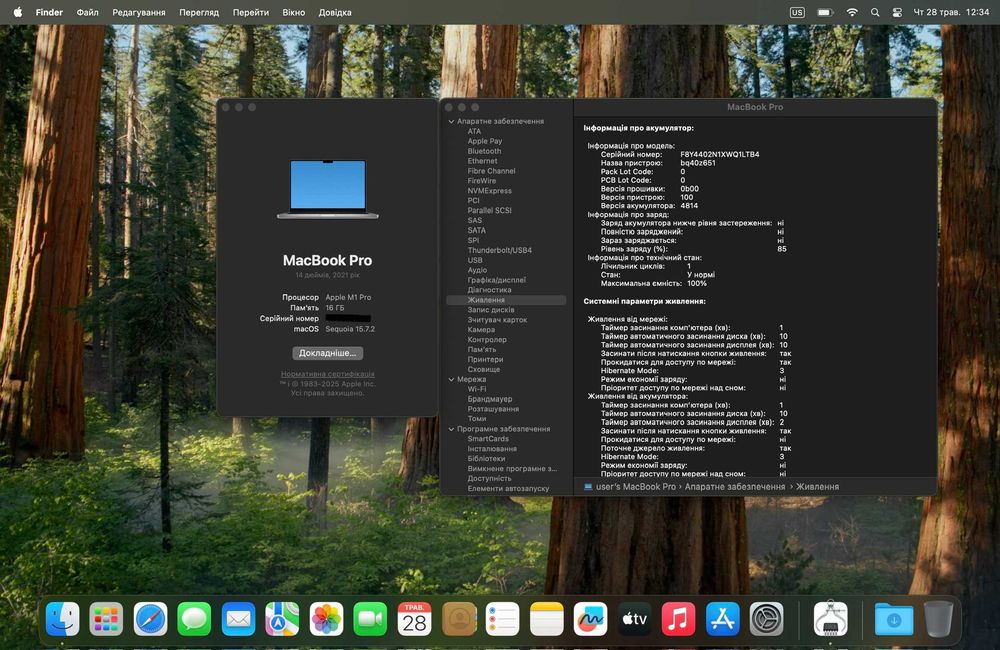
Task: Switch input source via US icon
Action: 797,12
